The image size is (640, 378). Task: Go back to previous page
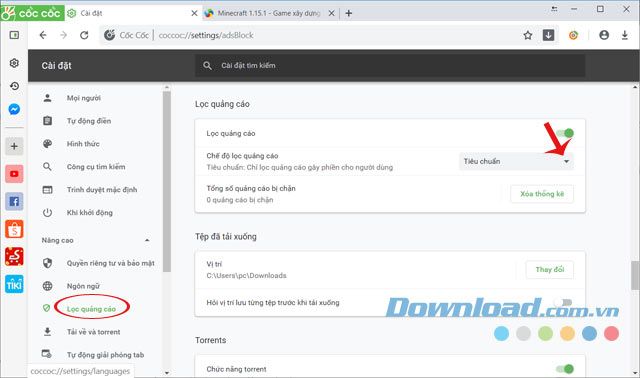tap(43, 35)
